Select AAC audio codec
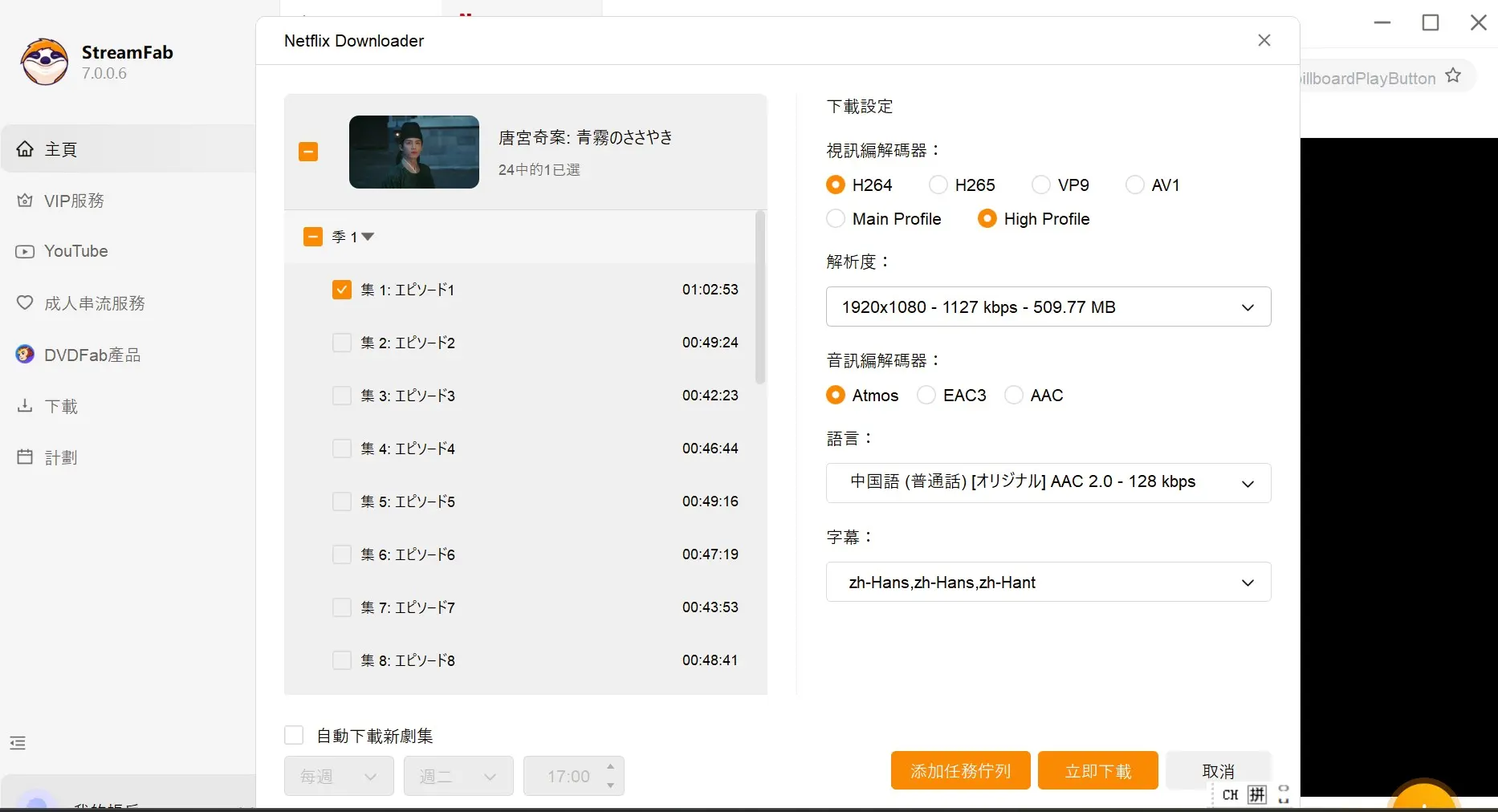Image resolution: width=1498 pixels, height=812 pixels. (1014, 396)
